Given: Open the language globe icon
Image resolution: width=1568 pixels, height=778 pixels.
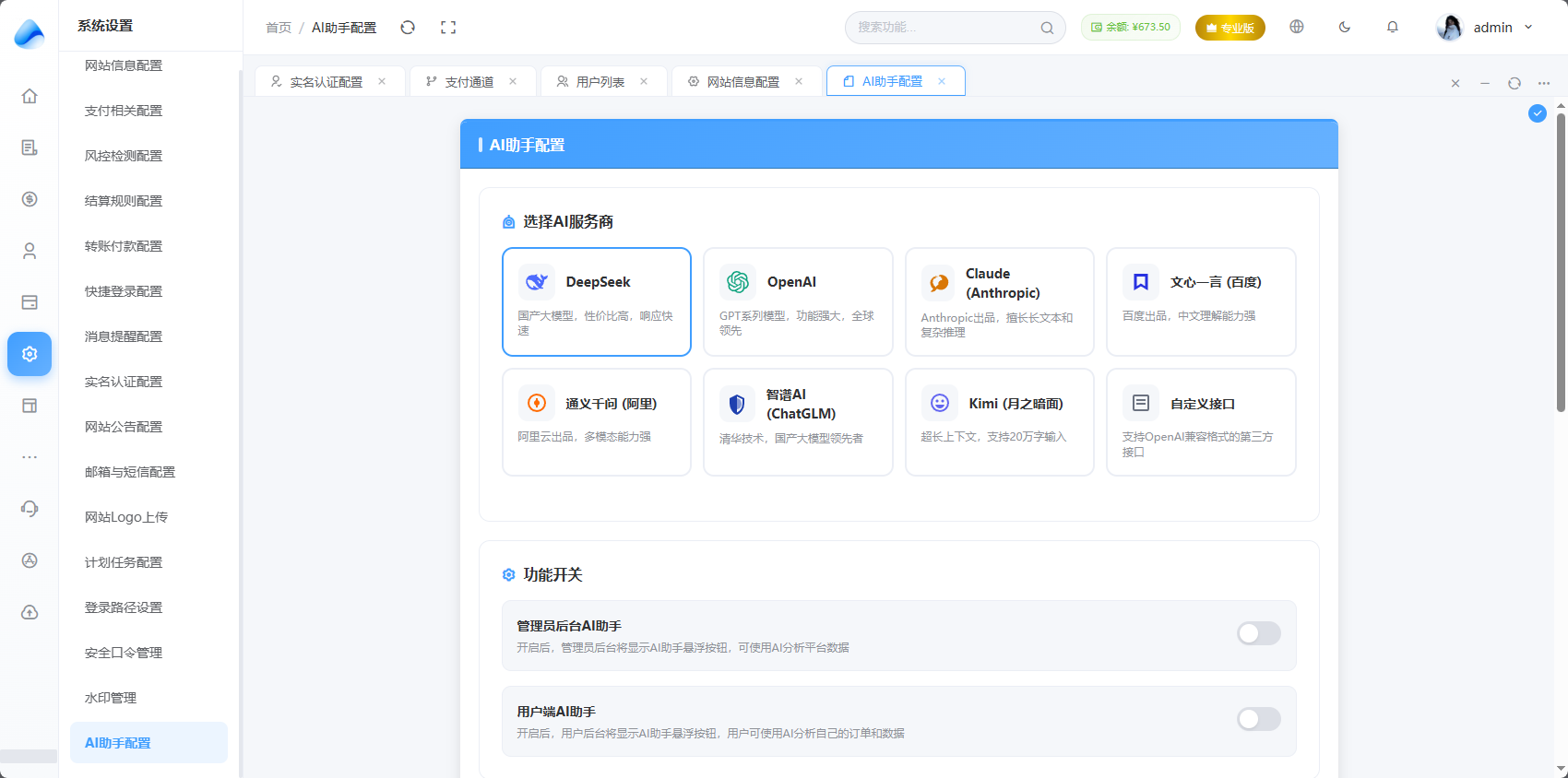Looking at the screenshot, I should [1297, 27].
